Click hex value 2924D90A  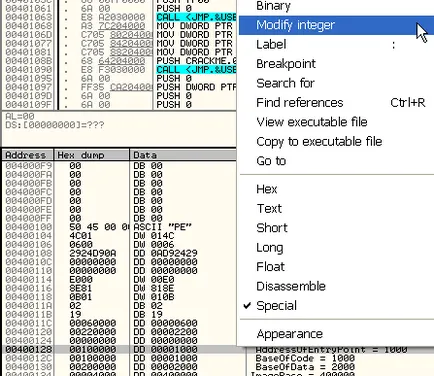[93, 253]
